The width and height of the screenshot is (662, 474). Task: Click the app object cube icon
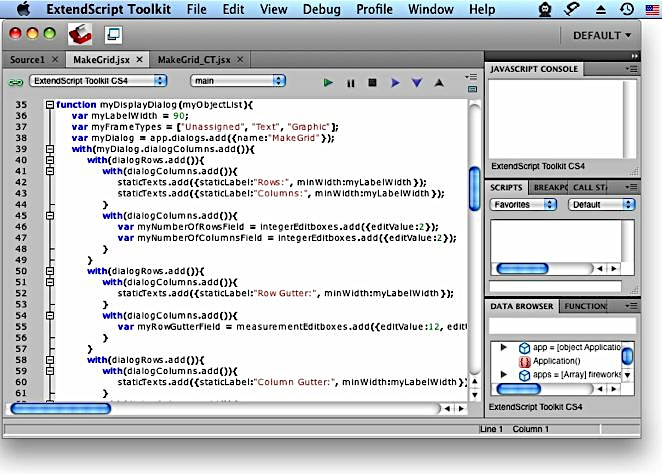[524, 348]
